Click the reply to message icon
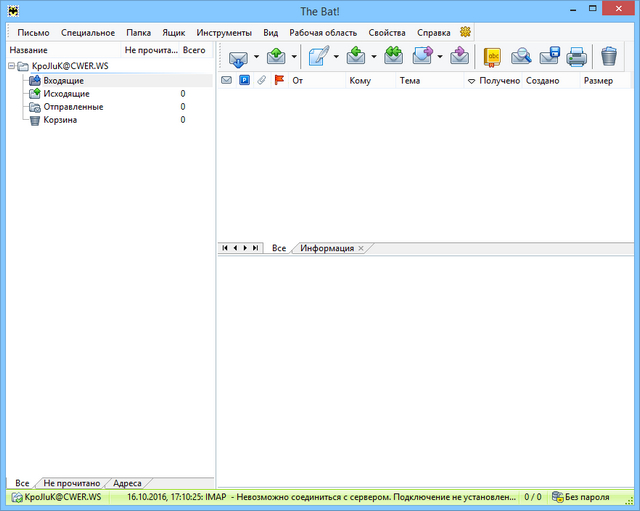Screen dimensions: 640x511 357,57
